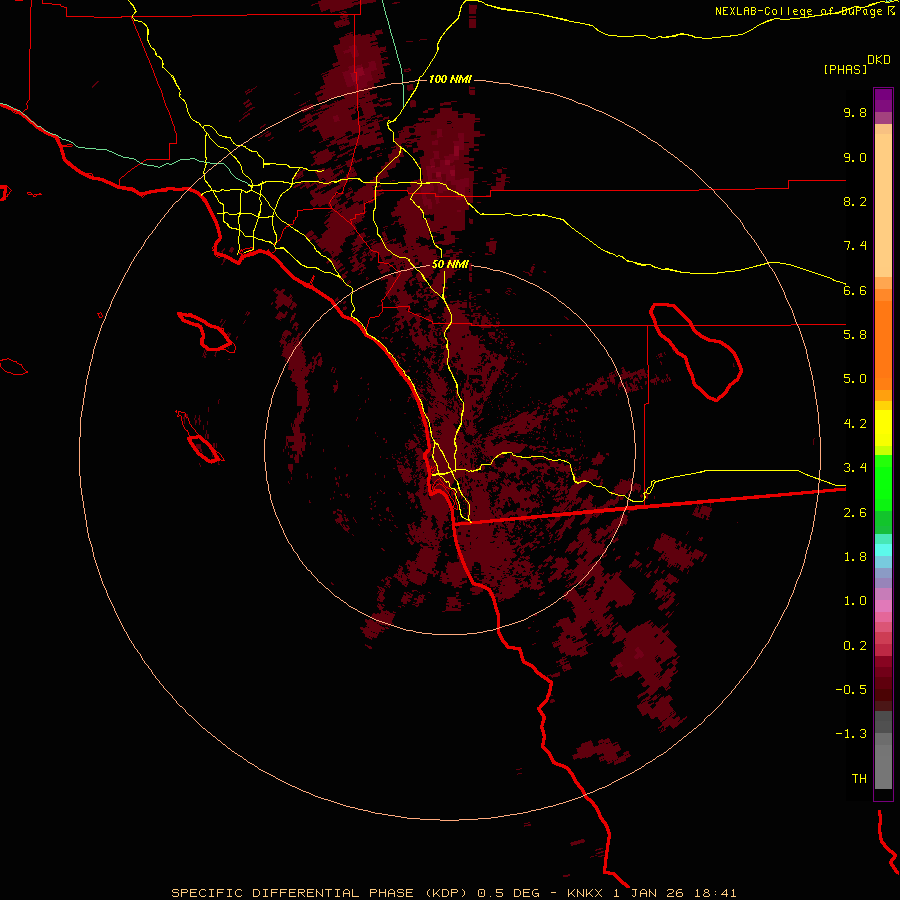900x900 pixels.
Task: Click the yellow segment of the color bar
Action: pyautogui.click(x=883, y=428)
